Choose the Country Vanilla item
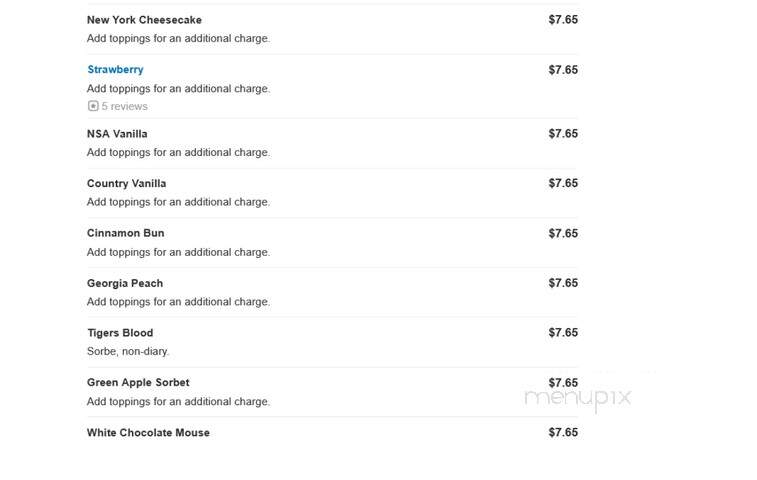This screenshot has height=480, width=757. (126, 184)
